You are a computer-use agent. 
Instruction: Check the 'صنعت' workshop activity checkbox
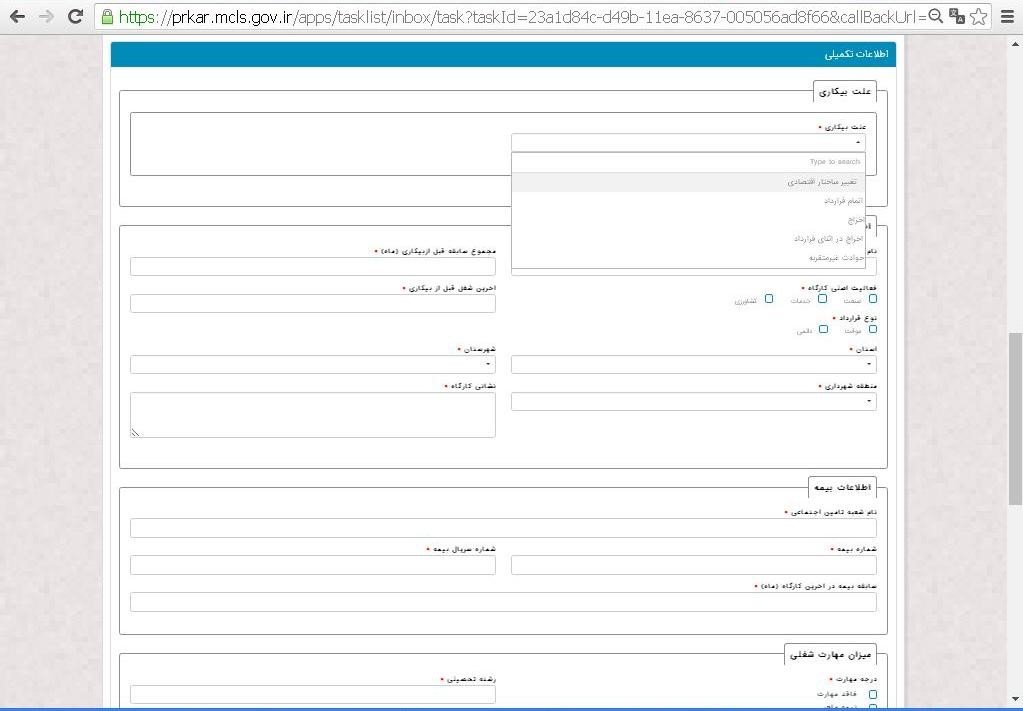click(872, 299)
